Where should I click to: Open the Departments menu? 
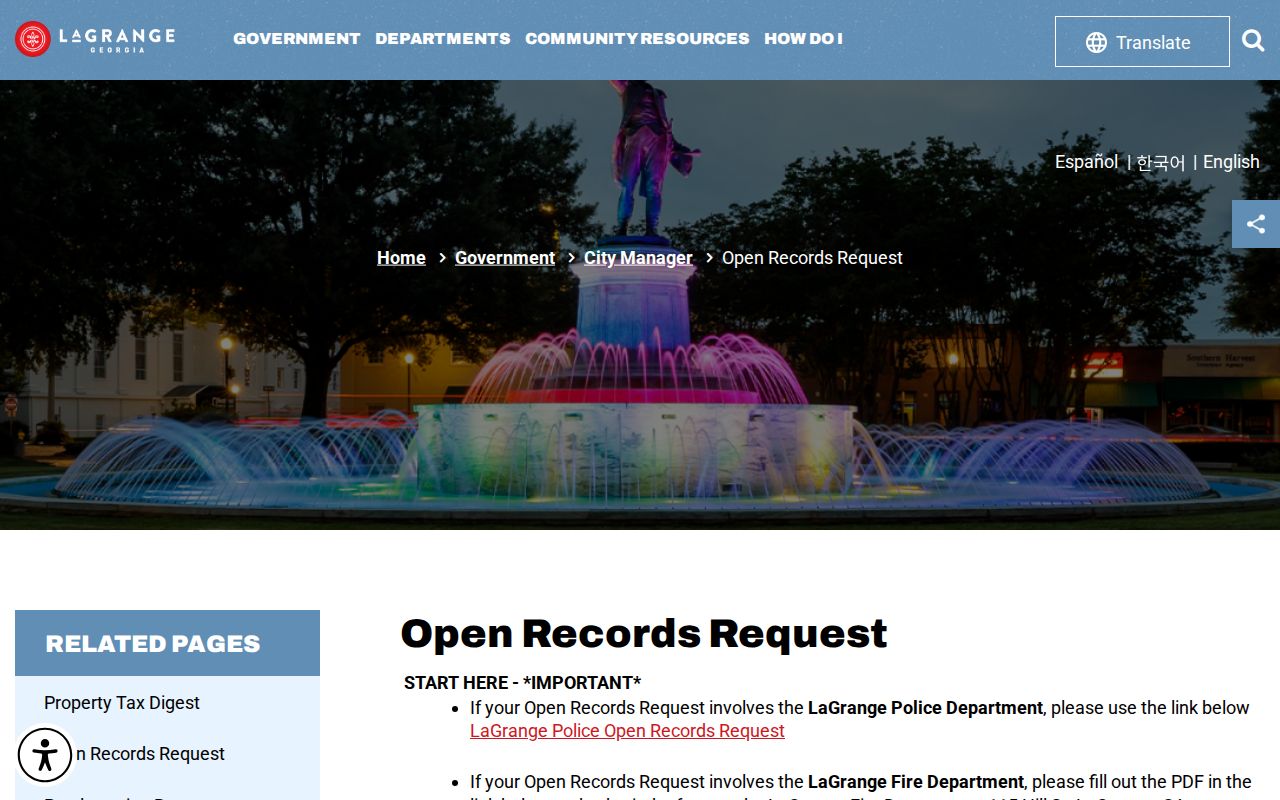pos(443,39)
